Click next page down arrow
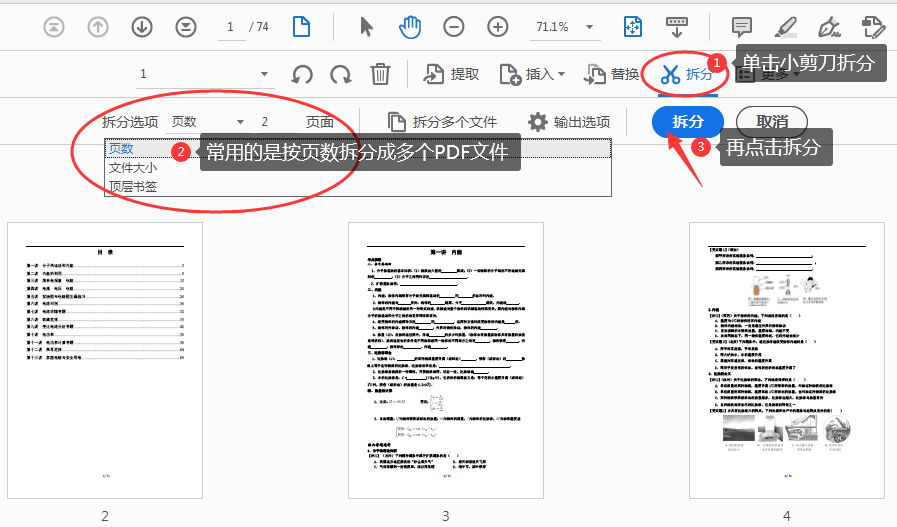Viewport: 897px width, 527px height. tap(142, 27)
